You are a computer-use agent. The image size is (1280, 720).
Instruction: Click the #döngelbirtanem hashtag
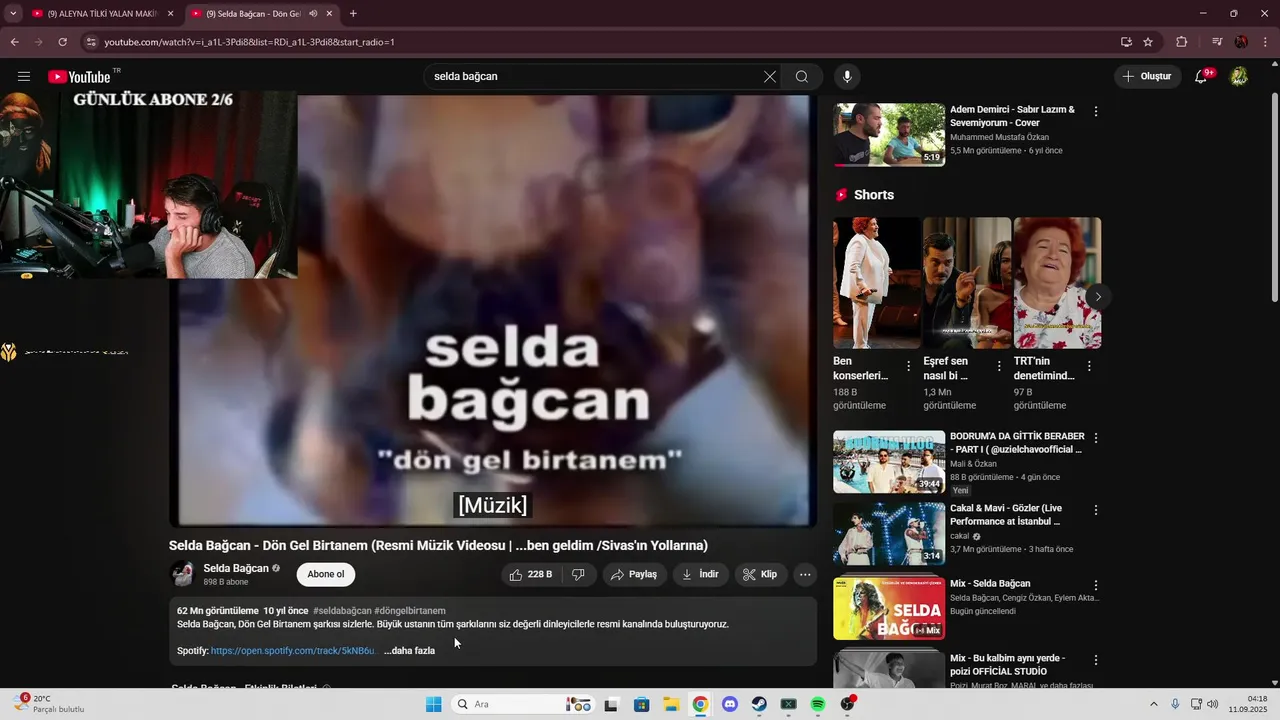point(410,611)
